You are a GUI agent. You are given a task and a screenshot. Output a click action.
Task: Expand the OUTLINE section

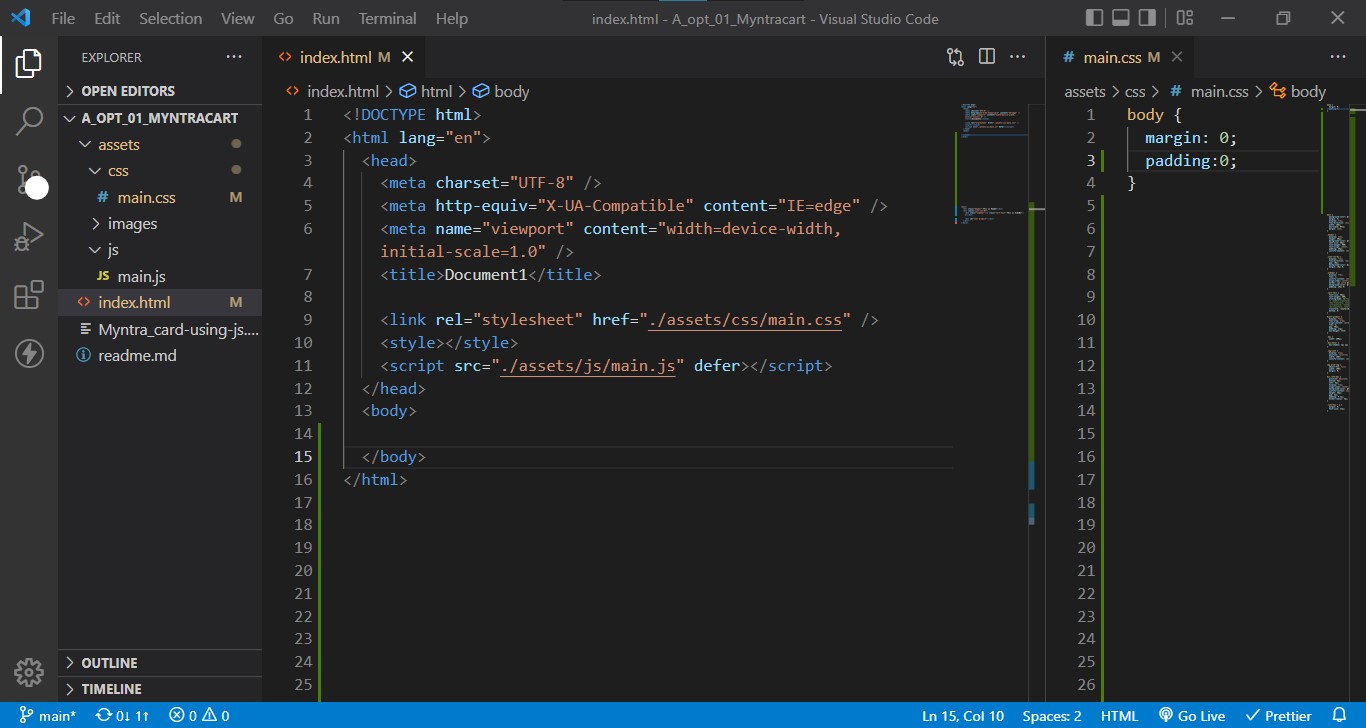(x=160, y=663)
